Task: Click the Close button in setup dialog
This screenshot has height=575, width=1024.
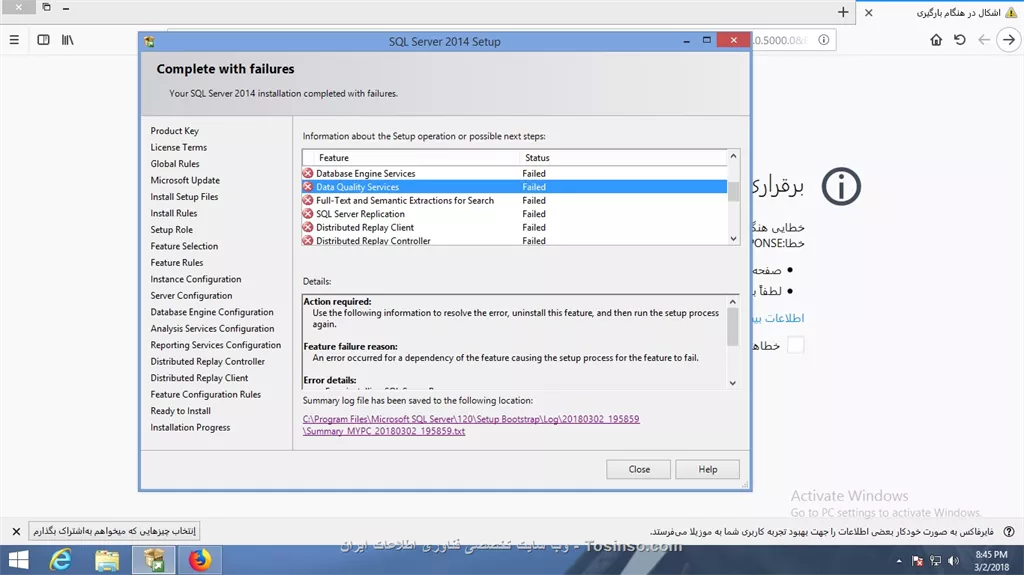Action: point(638,469)
